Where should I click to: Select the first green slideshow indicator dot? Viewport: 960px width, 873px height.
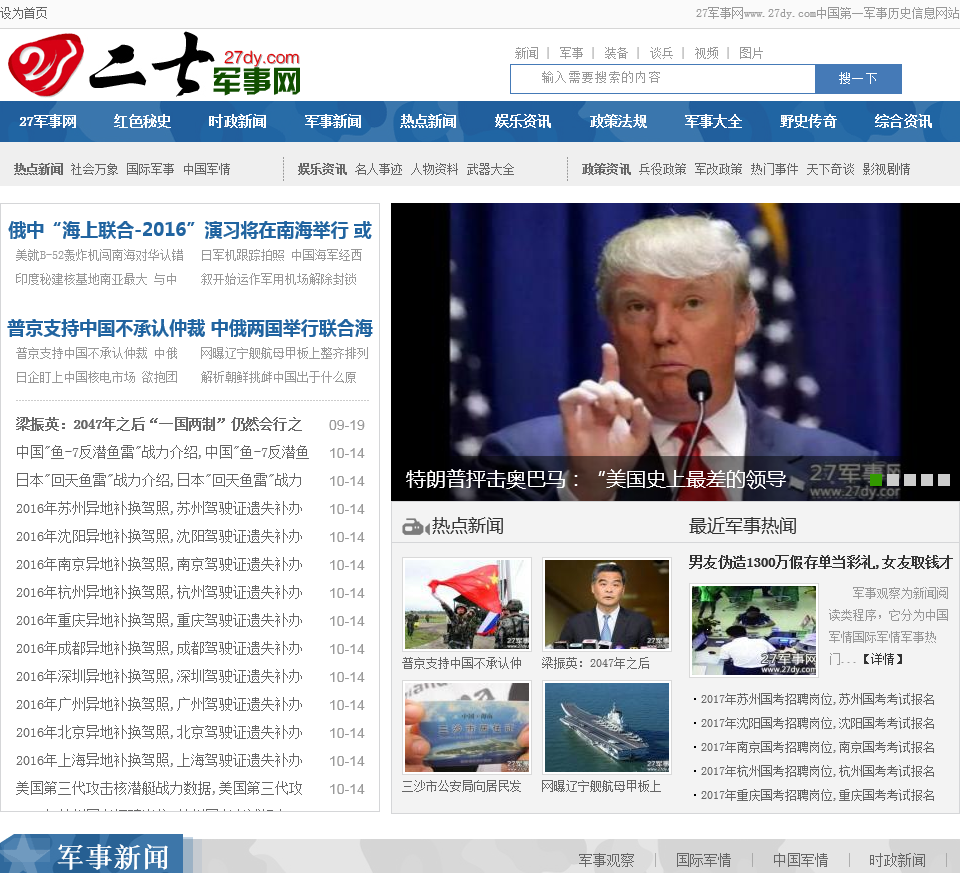pos(876,480)
